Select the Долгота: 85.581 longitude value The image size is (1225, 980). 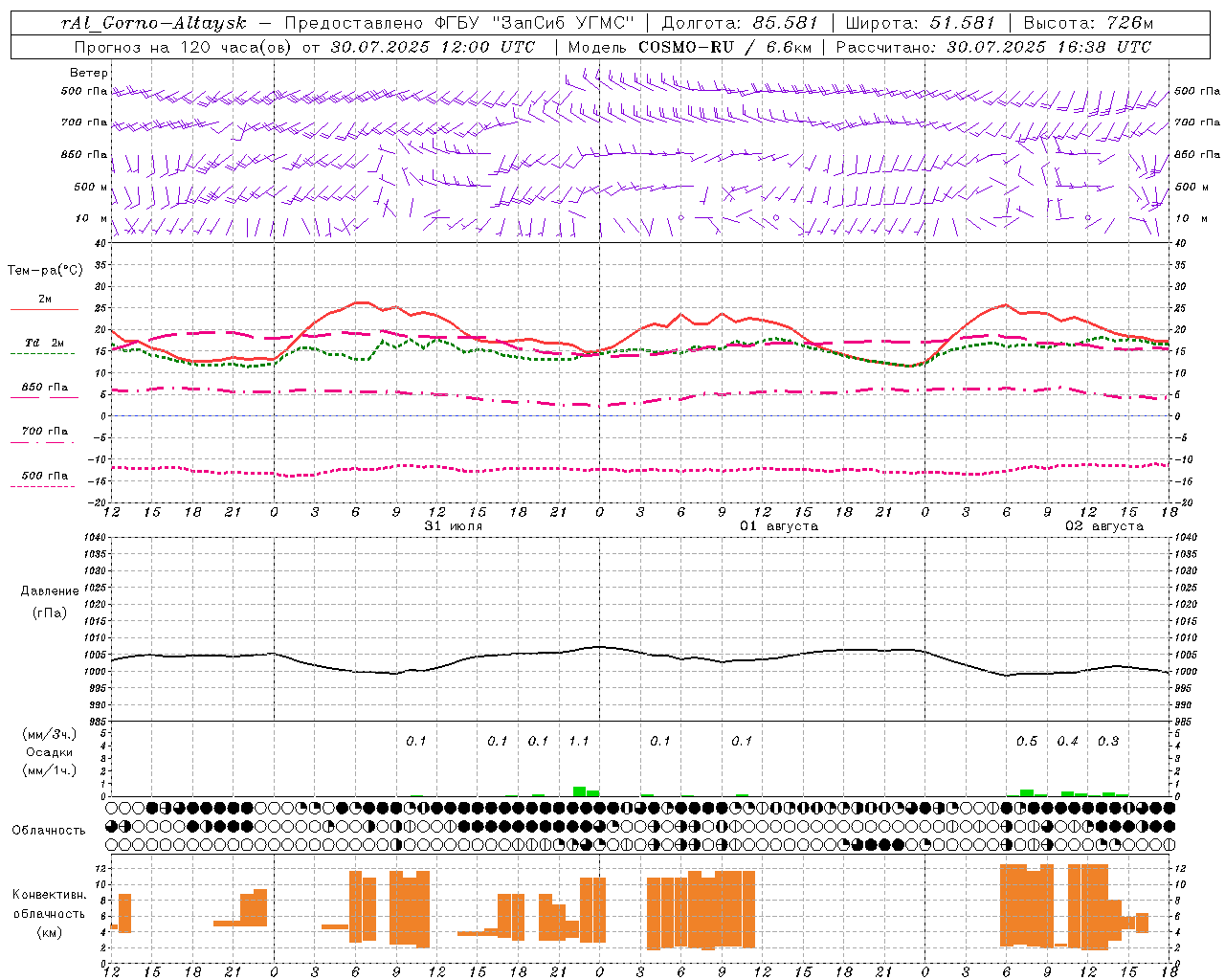742,23
